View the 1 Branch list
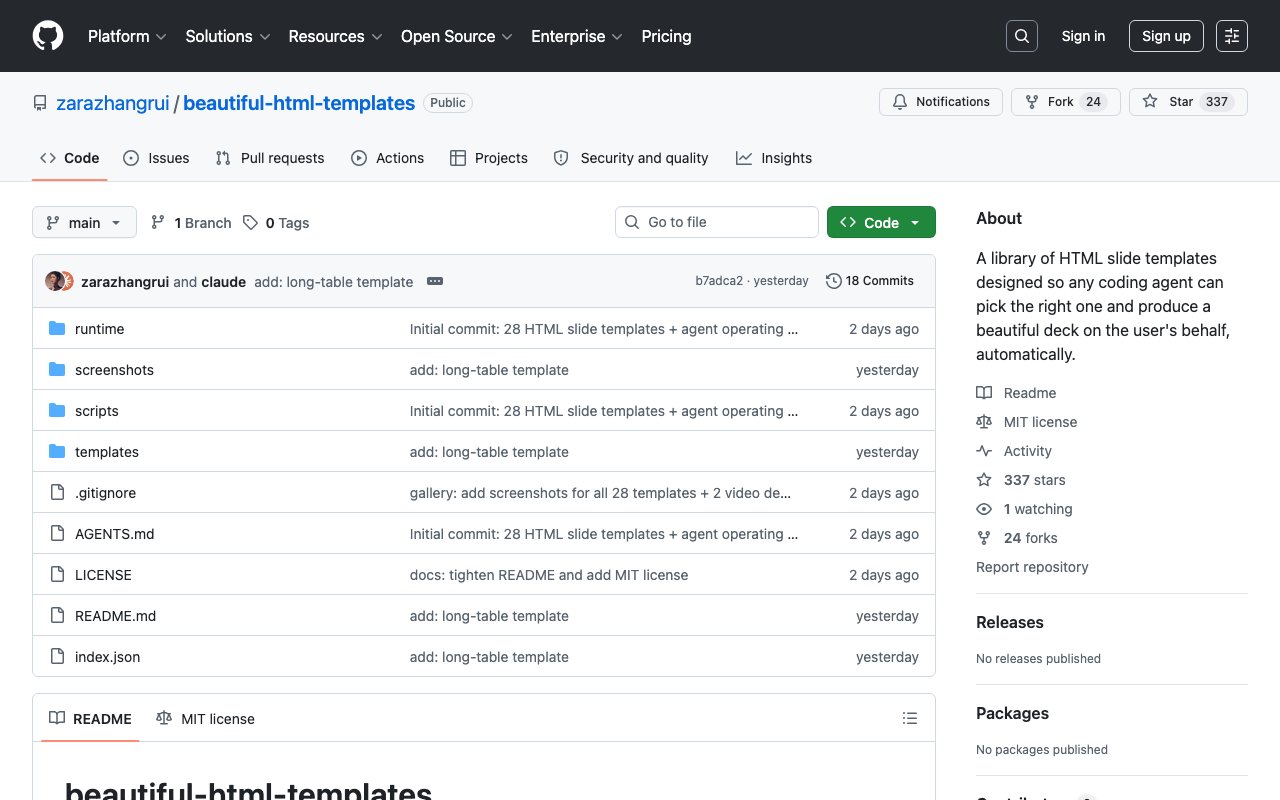1280x800 pixels. 191,223
